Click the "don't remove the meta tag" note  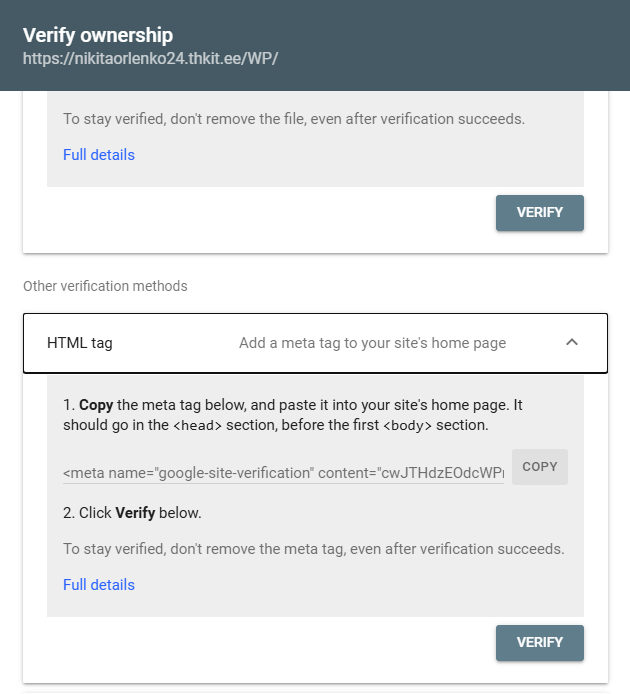(x=313, y=549)
